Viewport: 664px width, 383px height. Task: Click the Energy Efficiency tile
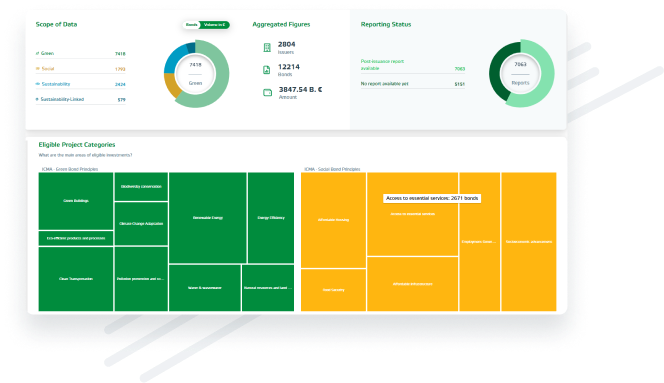pyautogui.click(x=271, y=218)
